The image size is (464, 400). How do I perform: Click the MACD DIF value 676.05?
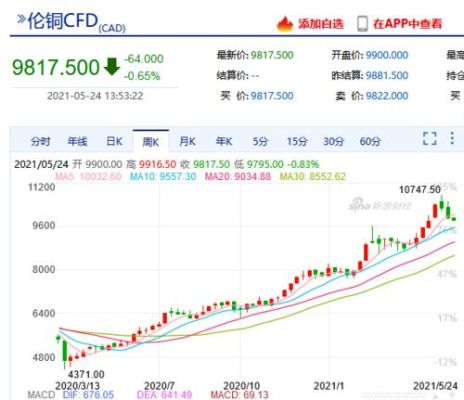[98, 395]
